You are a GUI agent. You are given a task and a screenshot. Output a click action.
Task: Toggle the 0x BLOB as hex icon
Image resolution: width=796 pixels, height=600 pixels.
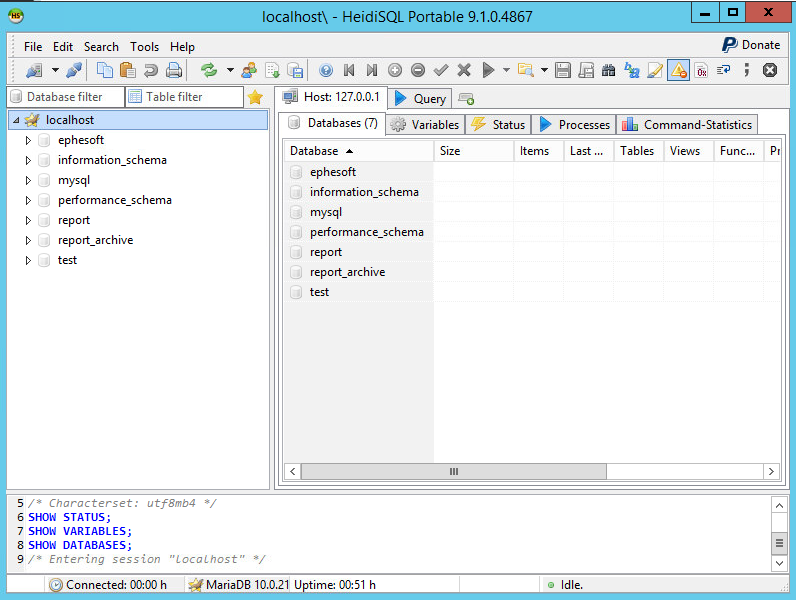[x=701, y=70]
